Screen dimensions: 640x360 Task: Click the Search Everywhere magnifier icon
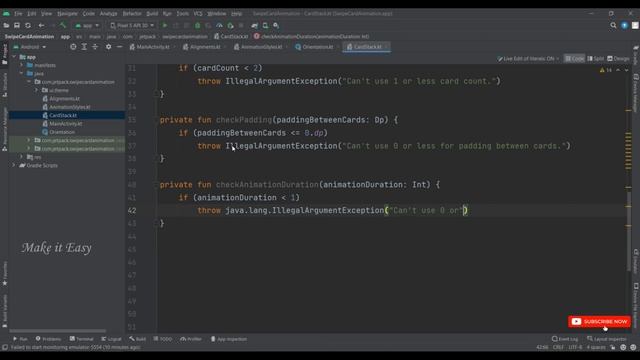tap(613, 25)
